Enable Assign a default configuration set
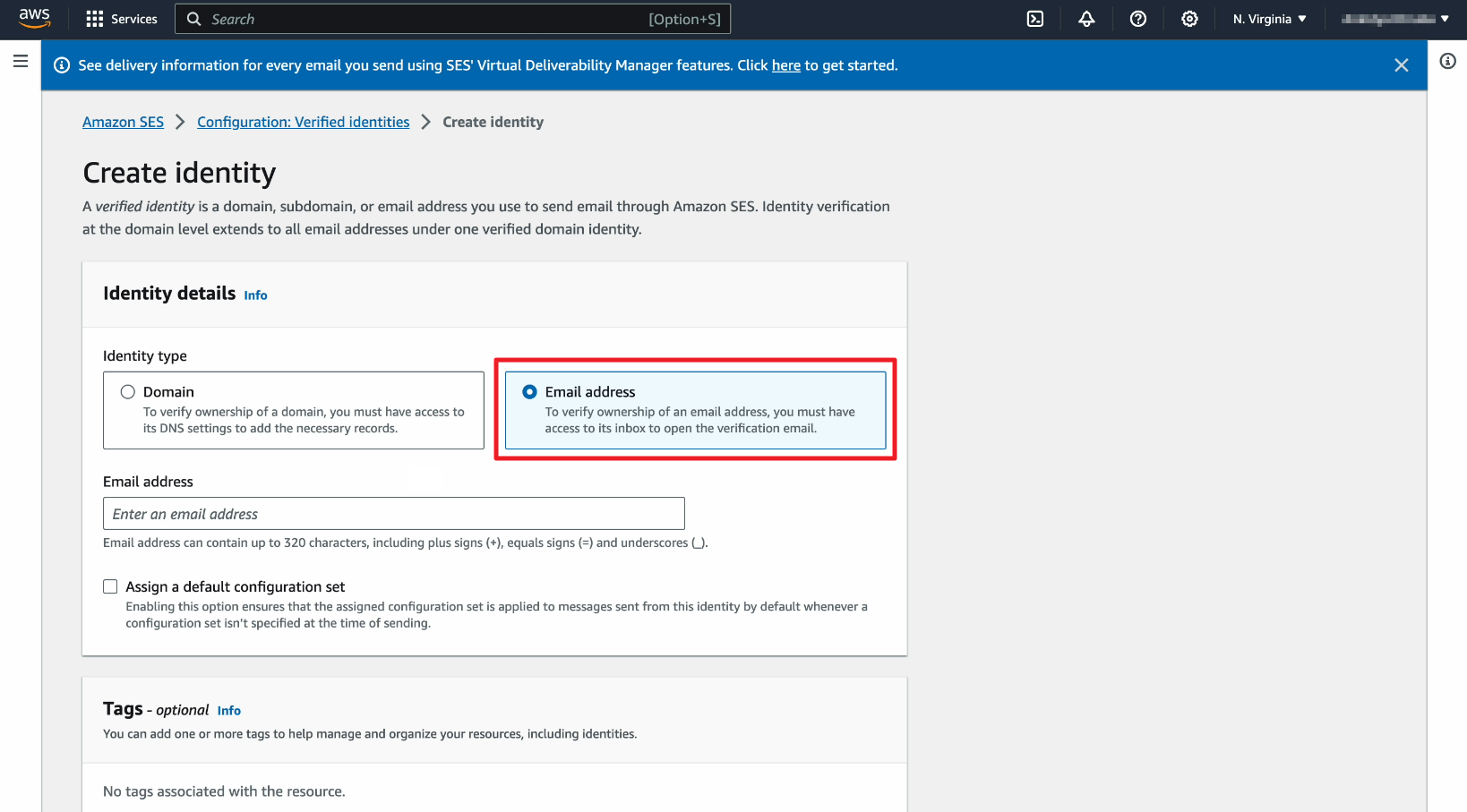The image size is (1467, 812). (110, 587)
